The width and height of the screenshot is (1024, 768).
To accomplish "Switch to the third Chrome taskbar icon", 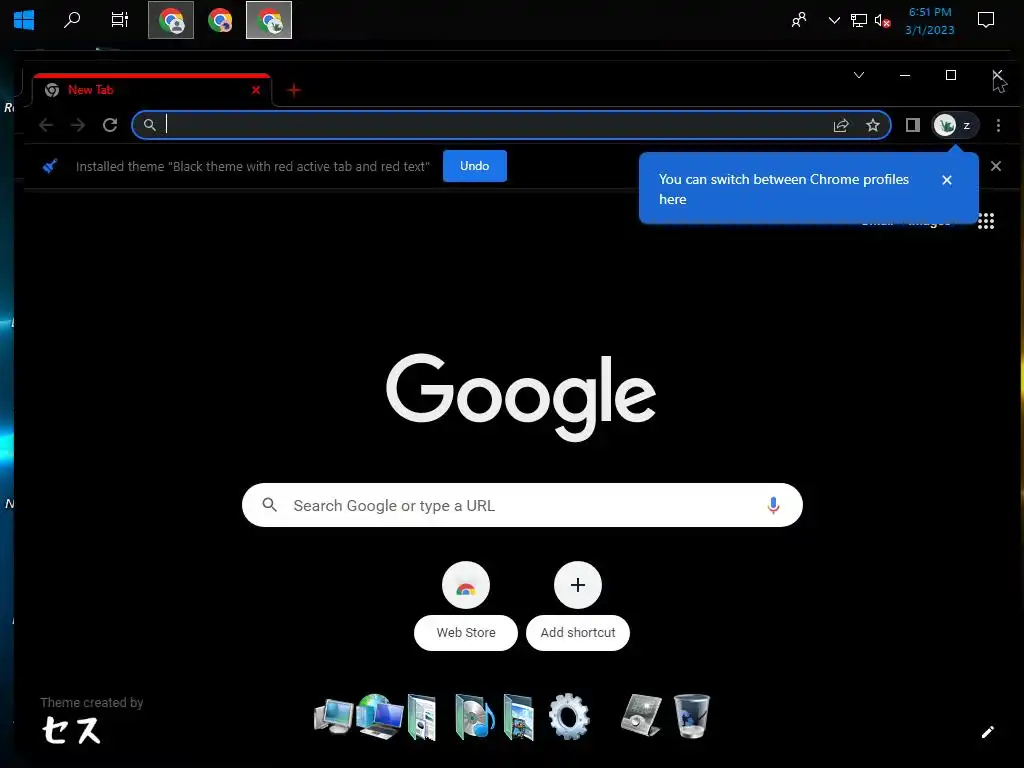I will (x=269, y=20).
